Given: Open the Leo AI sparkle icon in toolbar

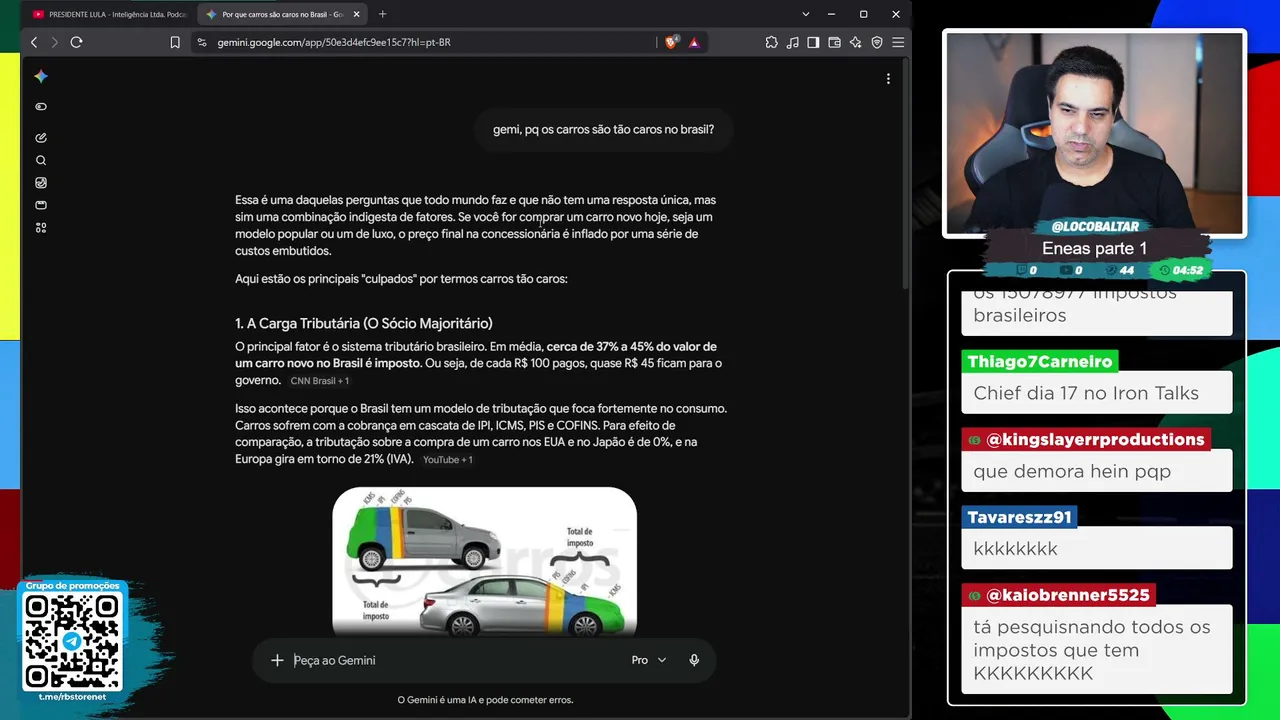Looking at the screenshot, I should tap(855, 42).
